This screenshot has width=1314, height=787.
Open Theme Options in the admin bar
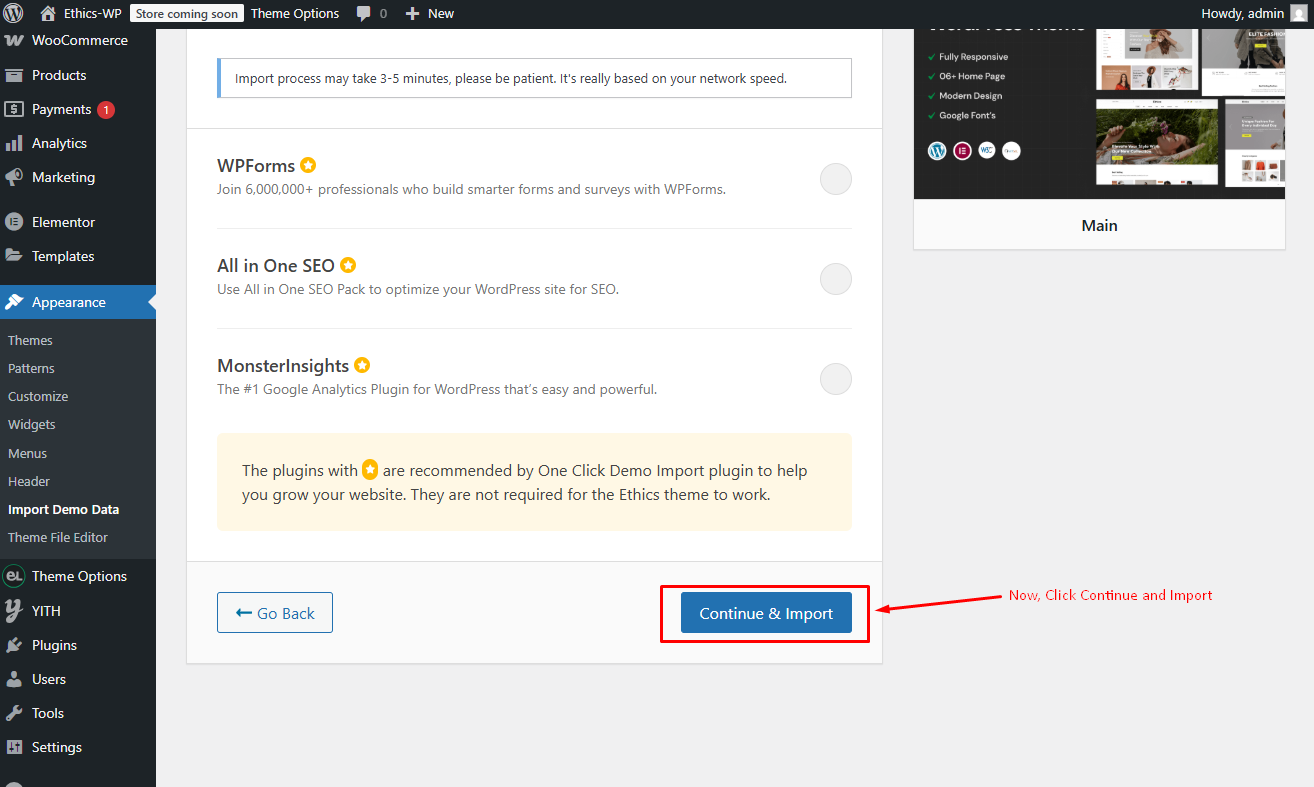pyautogui.click(x=295, y=13)
